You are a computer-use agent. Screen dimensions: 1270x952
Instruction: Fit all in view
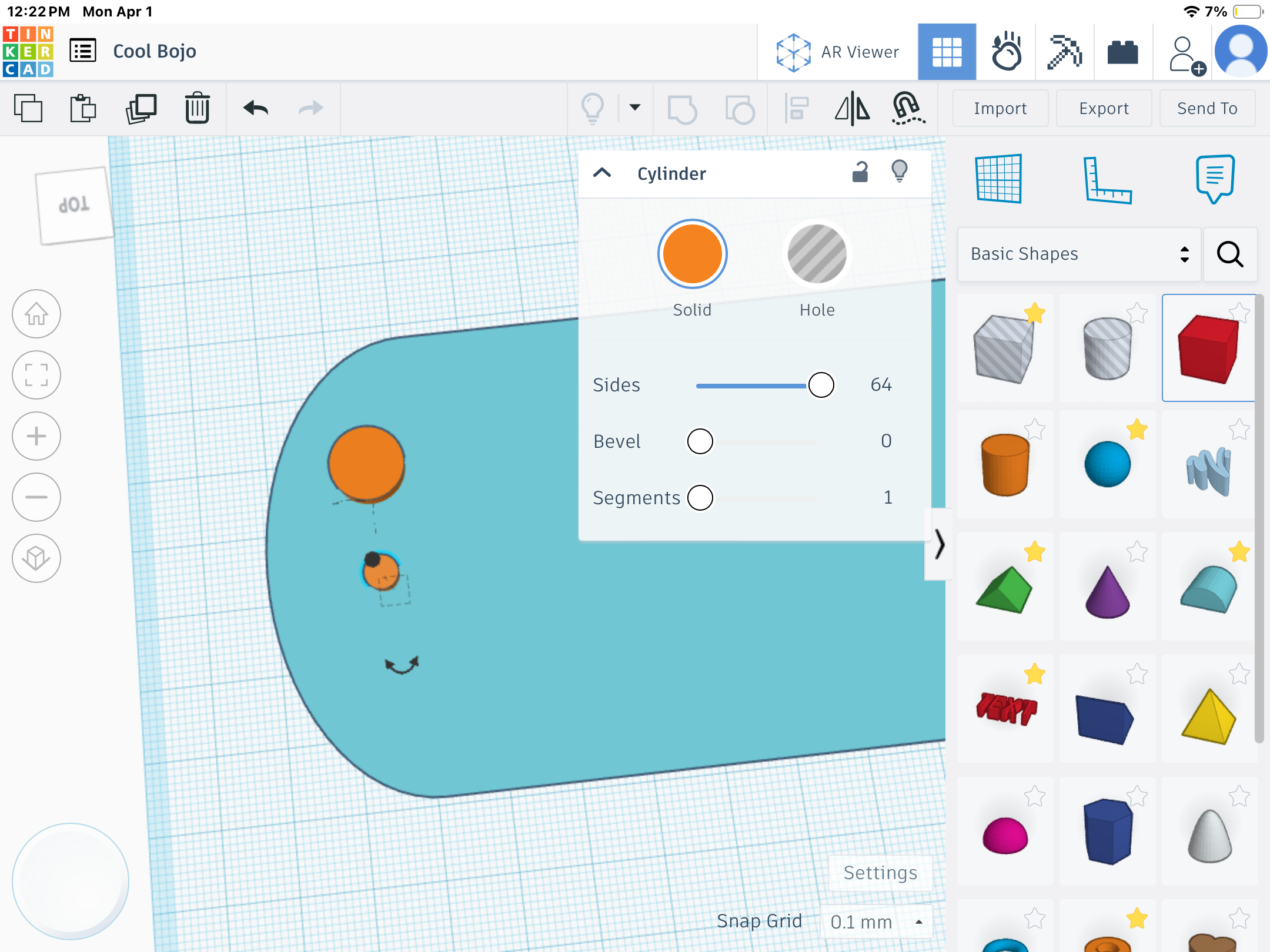(x=36, y=375)
